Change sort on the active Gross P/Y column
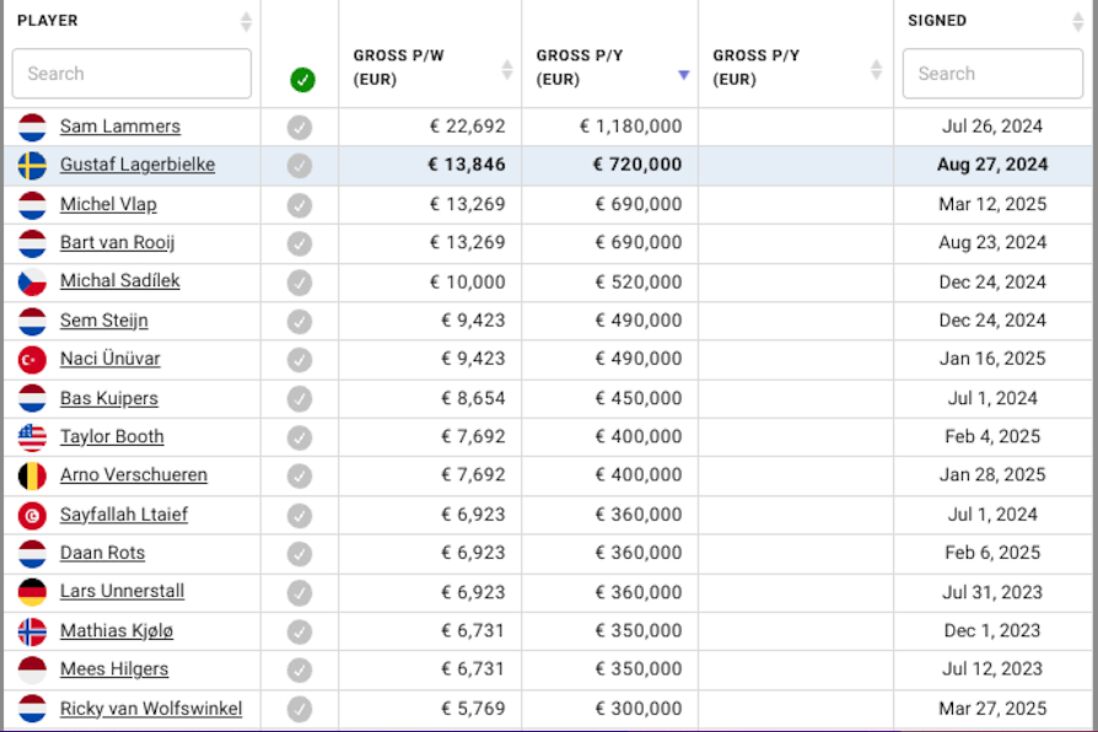This screenshot has width=1098, height=732. 683,74
